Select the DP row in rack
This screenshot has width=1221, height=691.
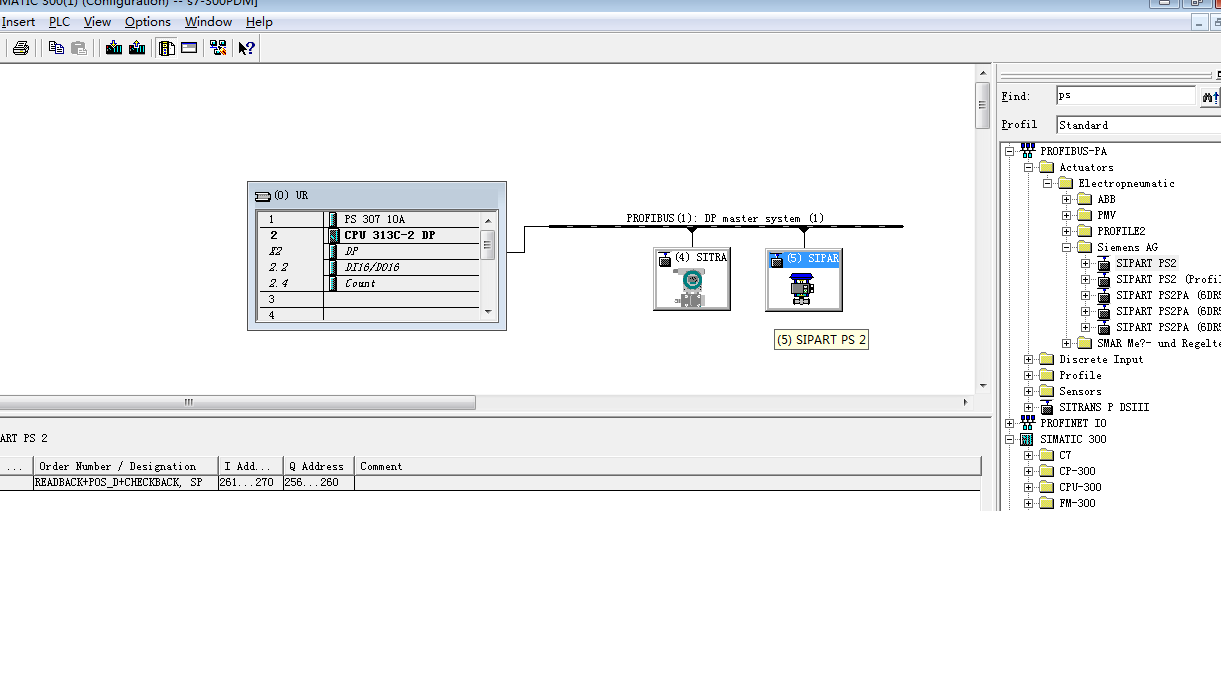(x=370, y=251)
